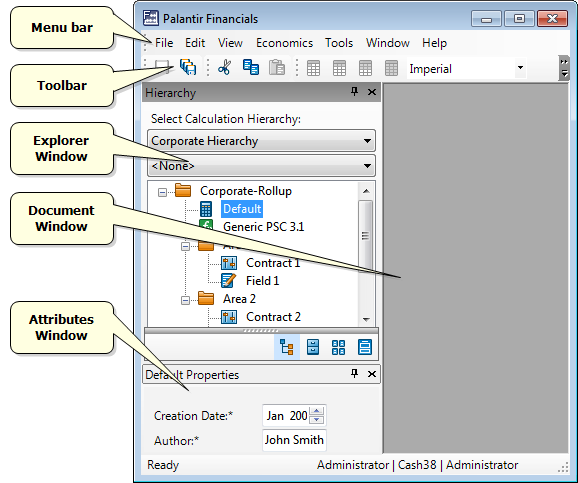Close the Palantir Financials window

[552, 19]
